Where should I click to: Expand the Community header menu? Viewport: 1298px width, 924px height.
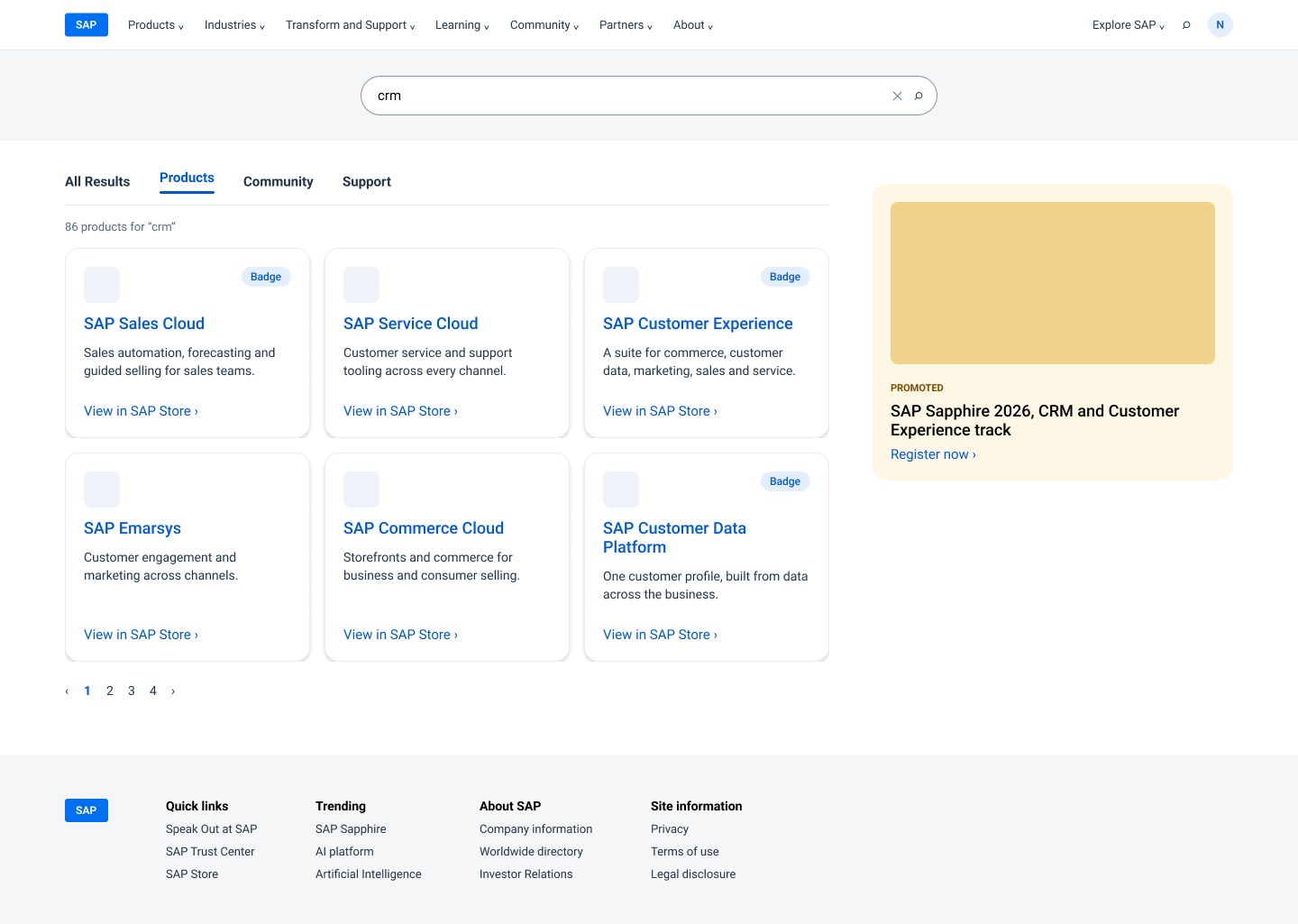click(544, 25)
